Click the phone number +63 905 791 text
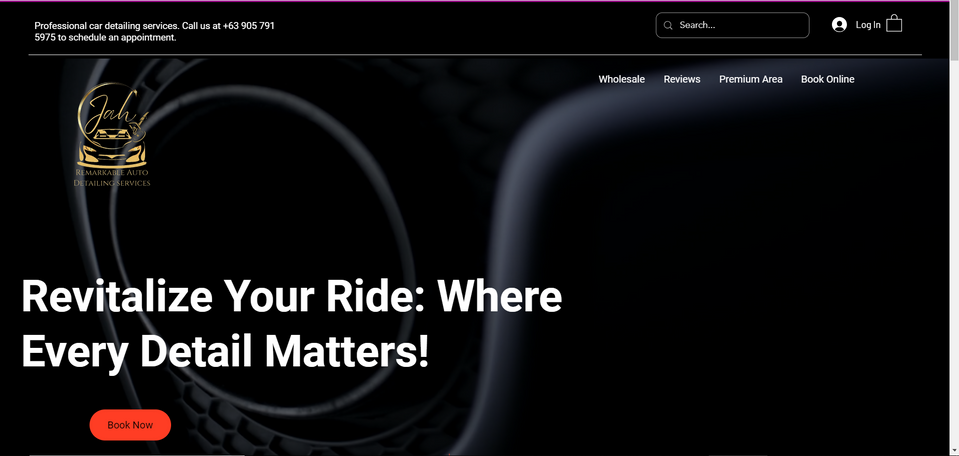 pos(249,26)
